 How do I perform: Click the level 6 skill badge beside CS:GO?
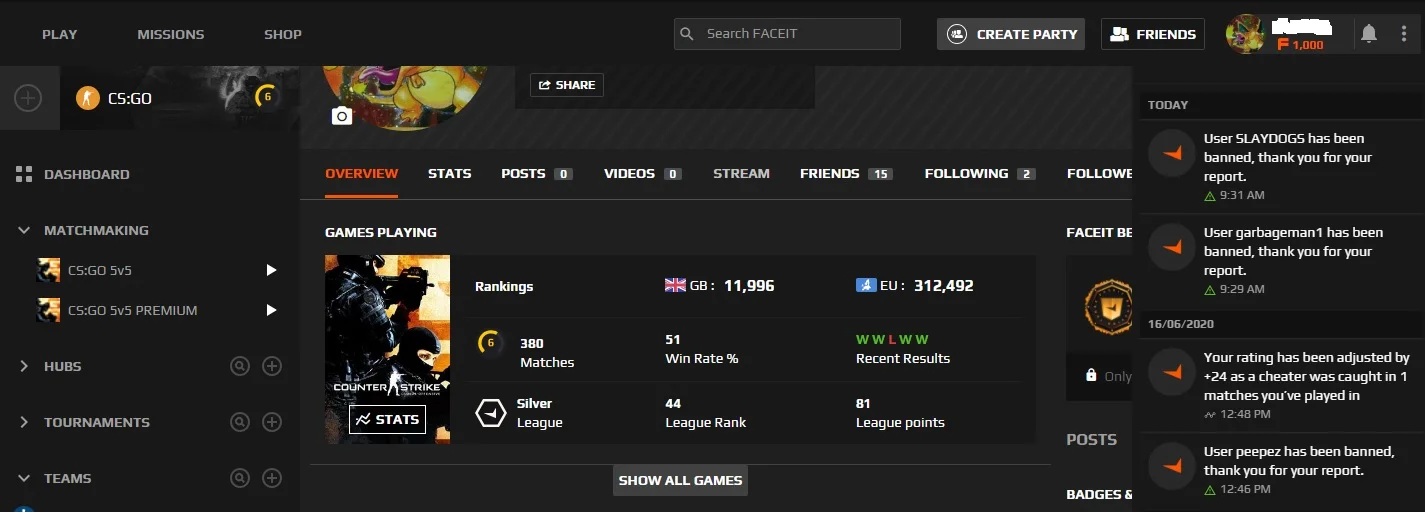click(x=265, y=97)
